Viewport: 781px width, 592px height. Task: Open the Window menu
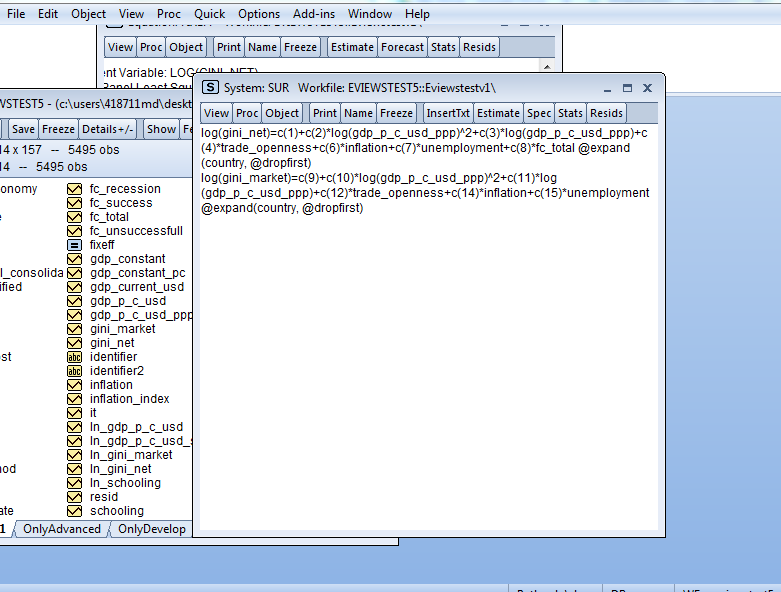[370, 14]
